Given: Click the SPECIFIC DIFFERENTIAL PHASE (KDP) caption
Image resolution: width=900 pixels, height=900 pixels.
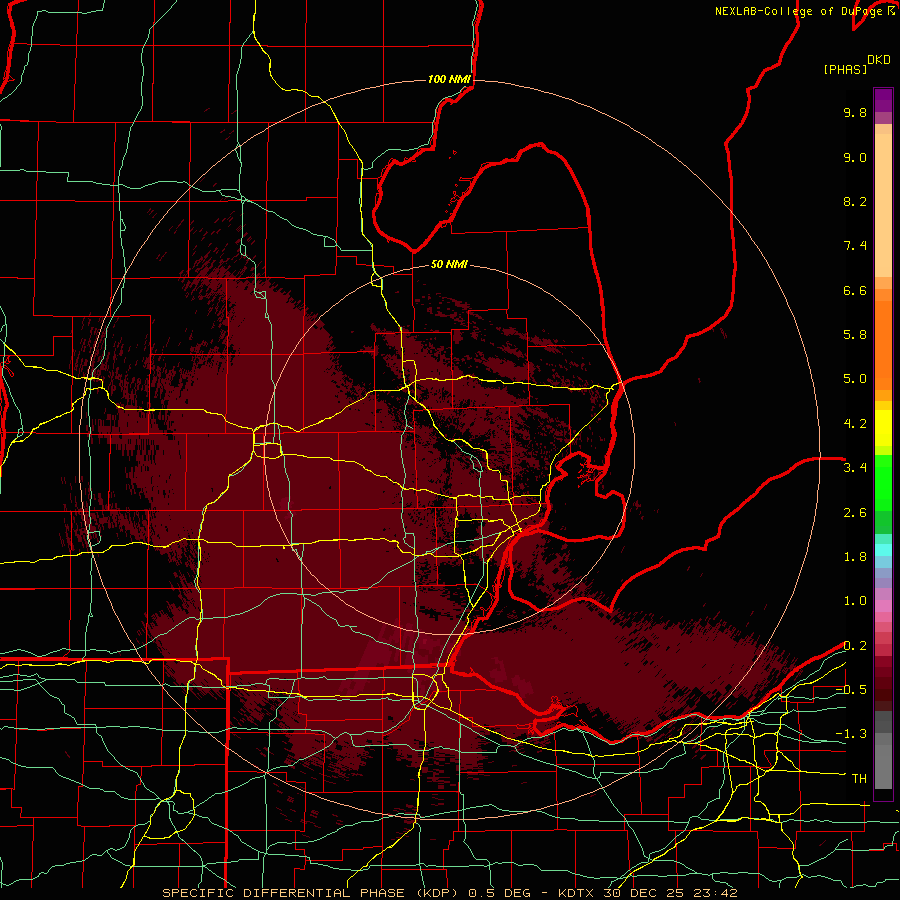Looking at the screenshot, I should coord(310,893).
